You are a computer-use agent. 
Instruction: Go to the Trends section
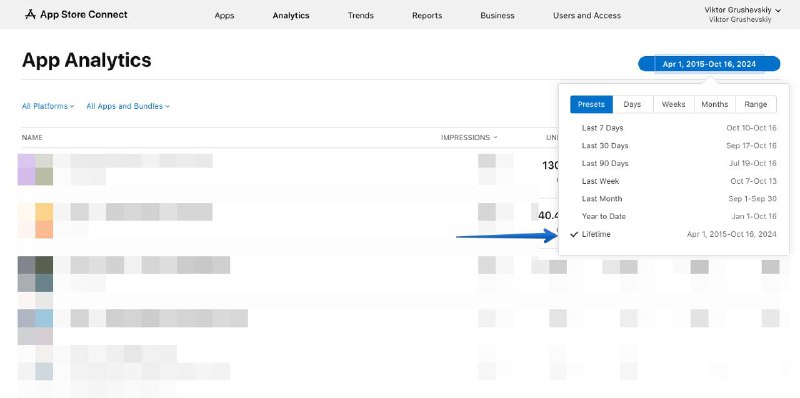(361, 15)
